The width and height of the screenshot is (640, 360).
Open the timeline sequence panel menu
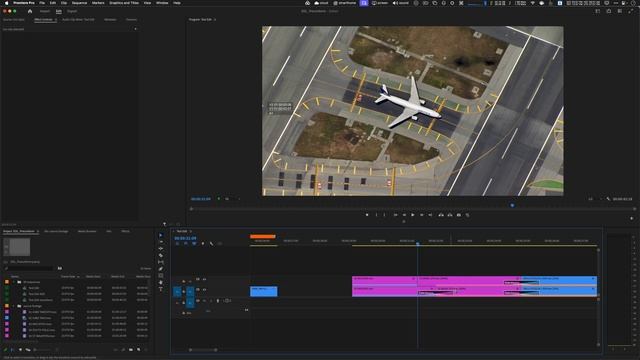190,231
